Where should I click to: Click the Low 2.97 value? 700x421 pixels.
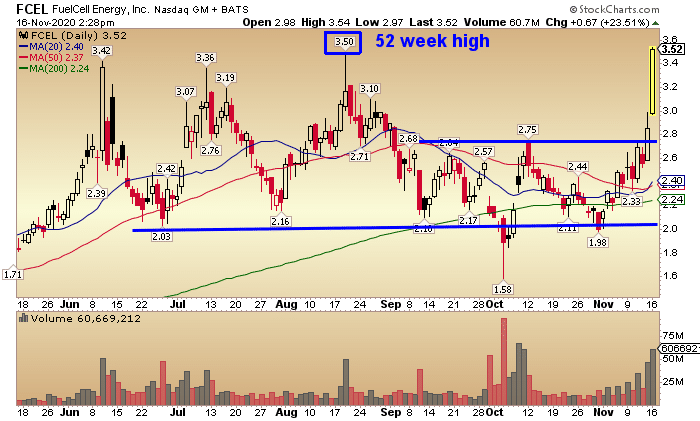(379, 22)
